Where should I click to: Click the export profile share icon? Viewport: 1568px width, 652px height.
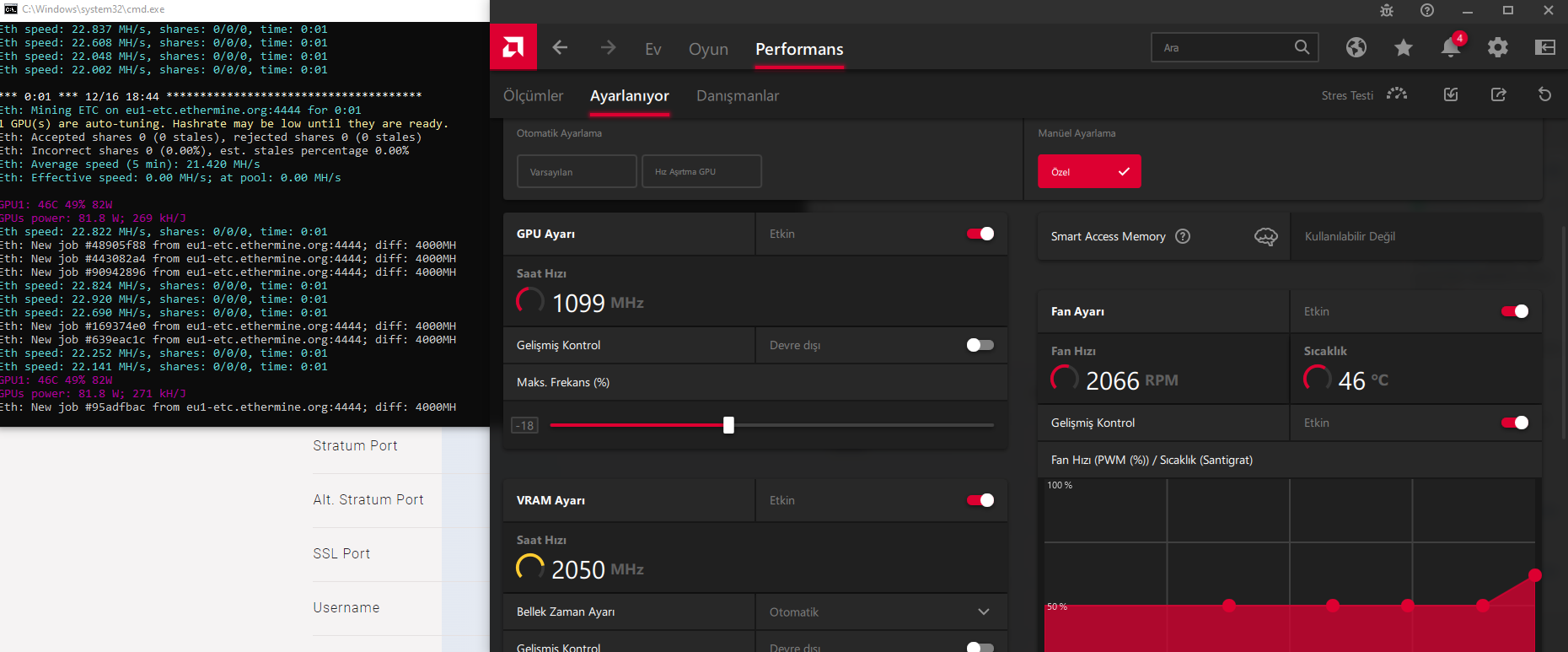click(1498, 94)
